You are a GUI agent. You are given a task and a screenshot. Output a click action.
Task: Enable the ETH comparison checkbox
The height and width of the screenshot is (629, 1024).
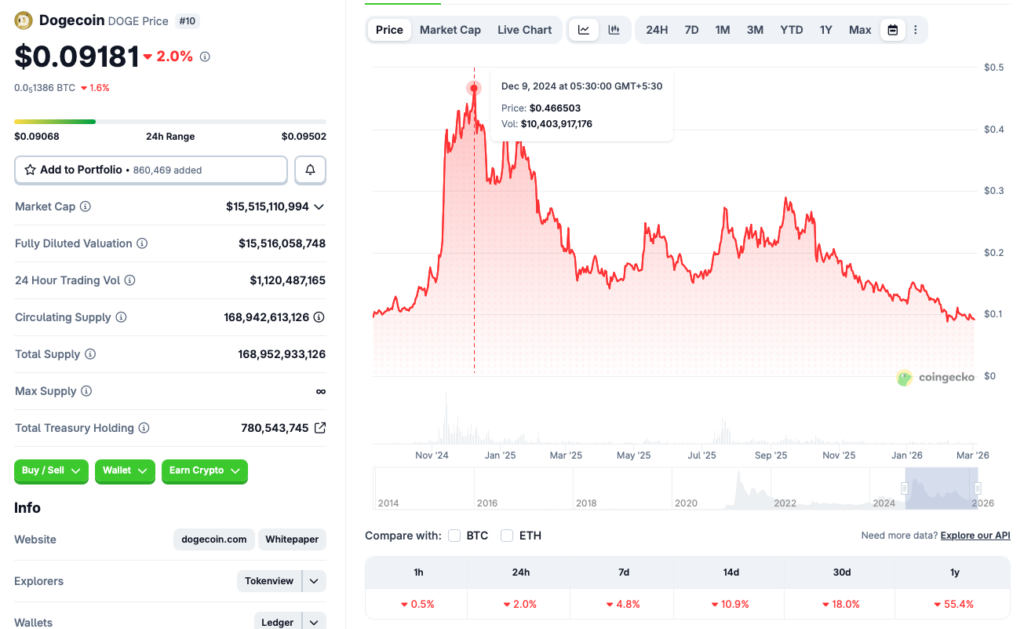point(507,535)
